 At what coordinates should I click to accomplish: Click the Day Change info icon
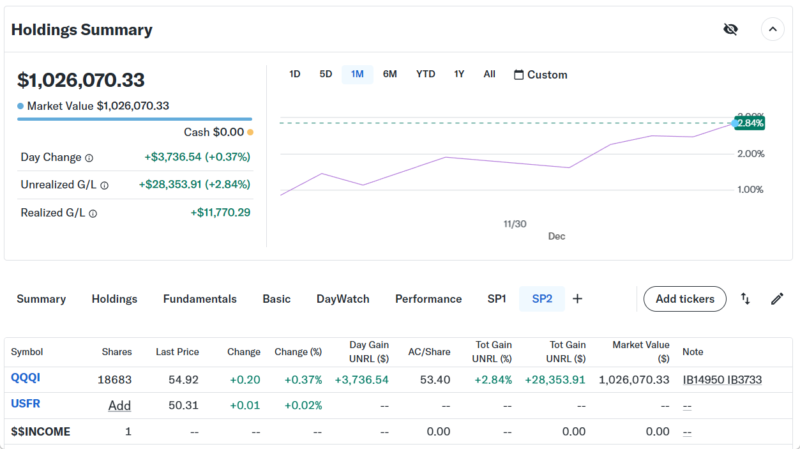pyautogui.click(x=89, y=158)
